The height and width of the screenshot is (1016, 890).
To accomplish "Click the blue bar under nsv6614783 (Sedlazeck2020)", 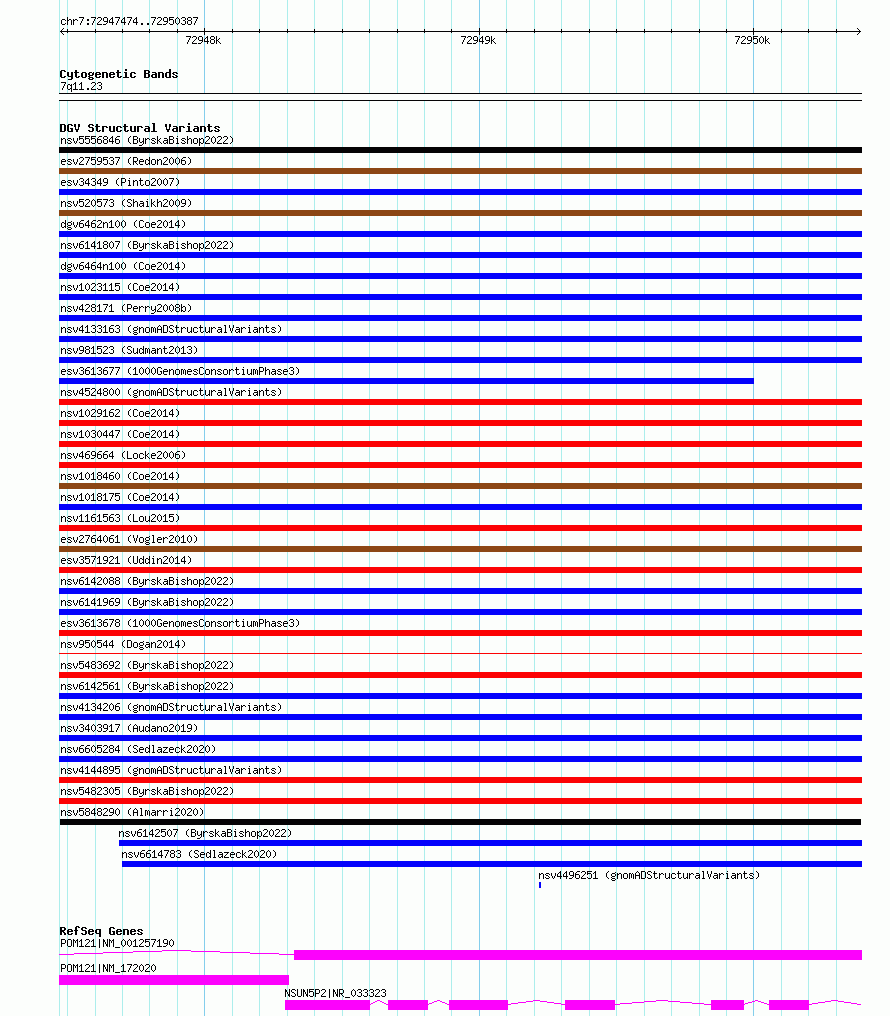I will click(x=492, y=864).
